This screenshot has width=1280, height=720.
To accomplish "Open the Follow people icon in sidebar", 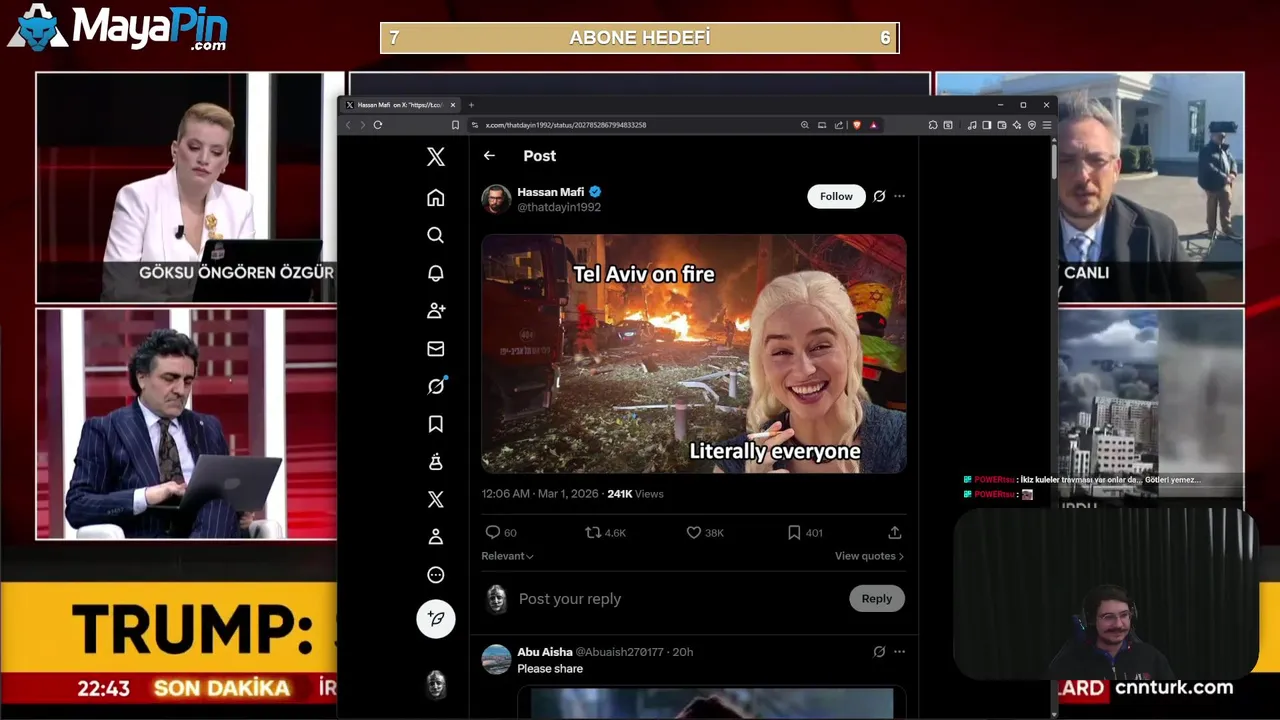I will 435,311.
